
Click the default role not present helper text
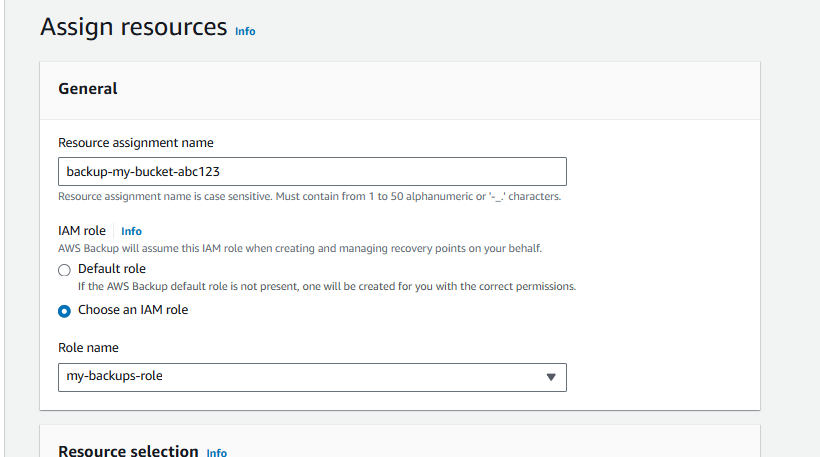[x=327, y=287]
